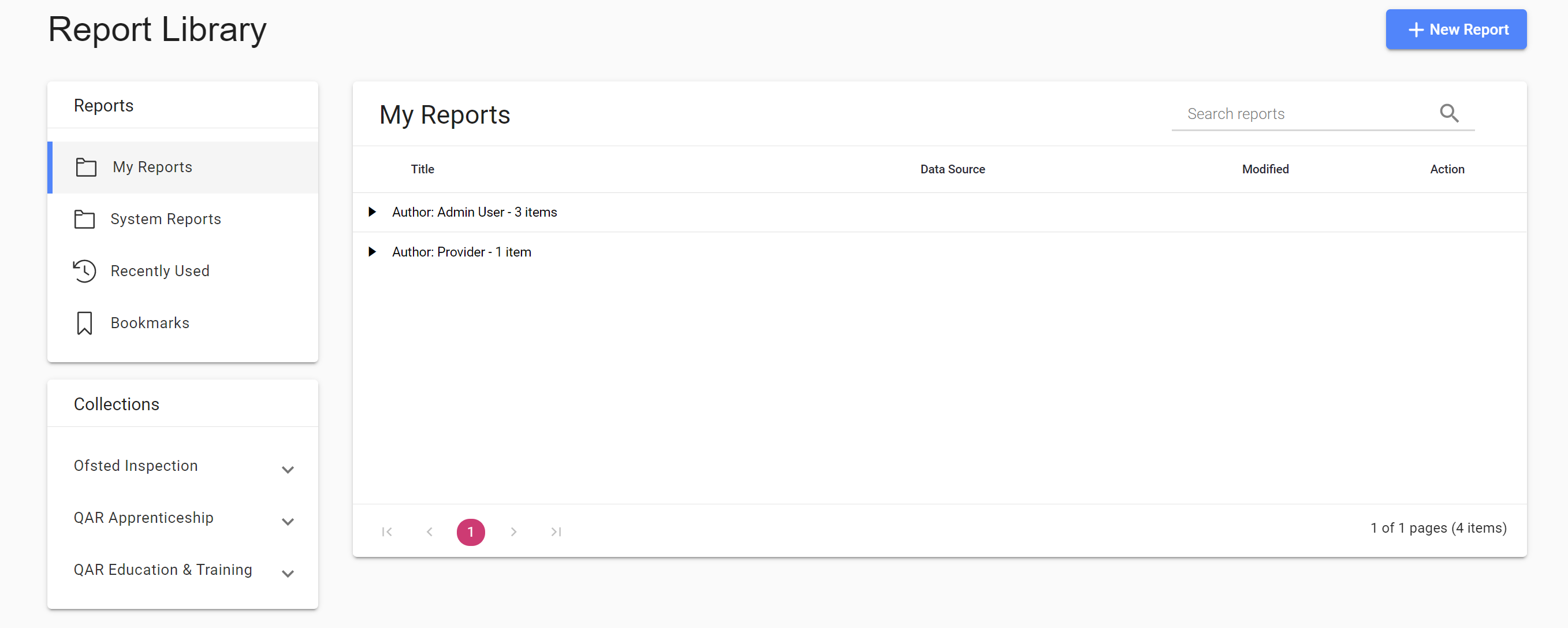Go to previous page arrow
The image size is (1568, 628).
429,532
